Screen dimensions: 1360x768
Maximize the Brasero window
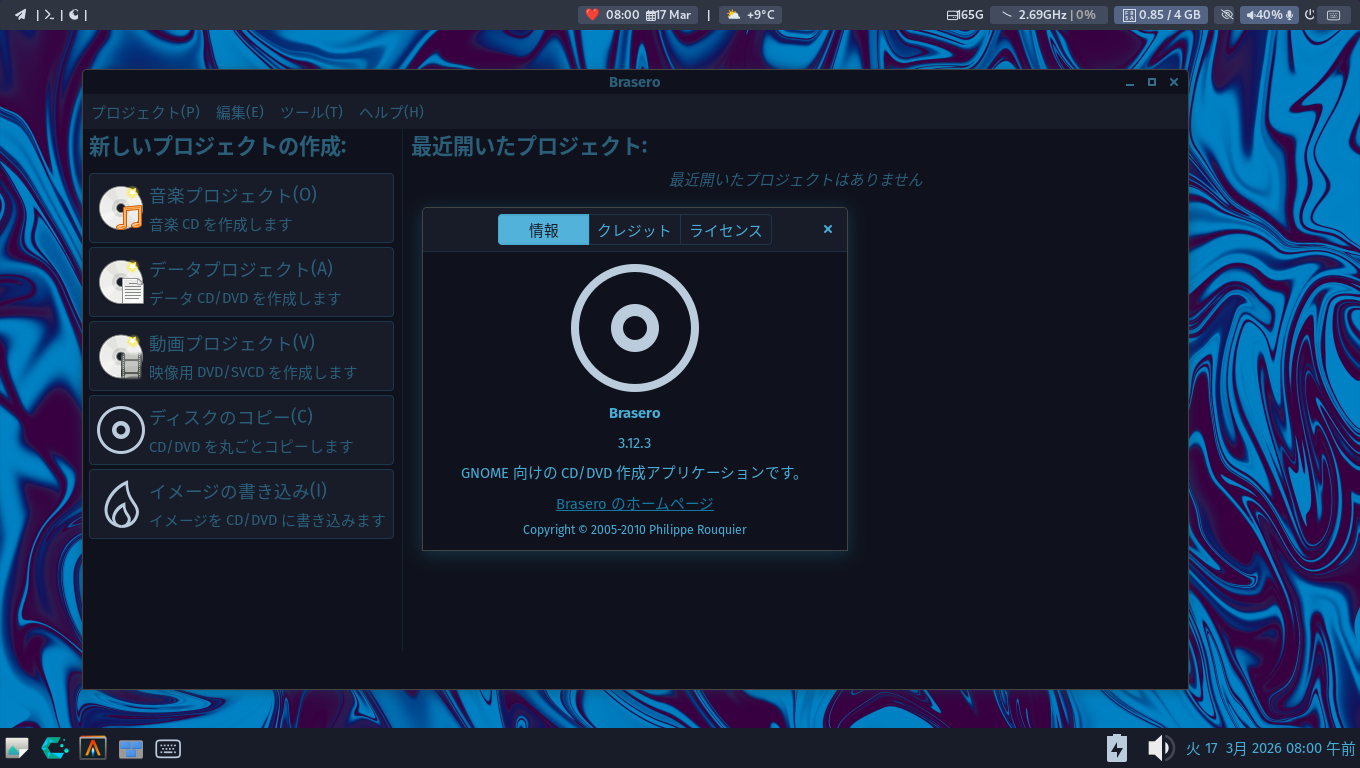(x=1152, y=82)
